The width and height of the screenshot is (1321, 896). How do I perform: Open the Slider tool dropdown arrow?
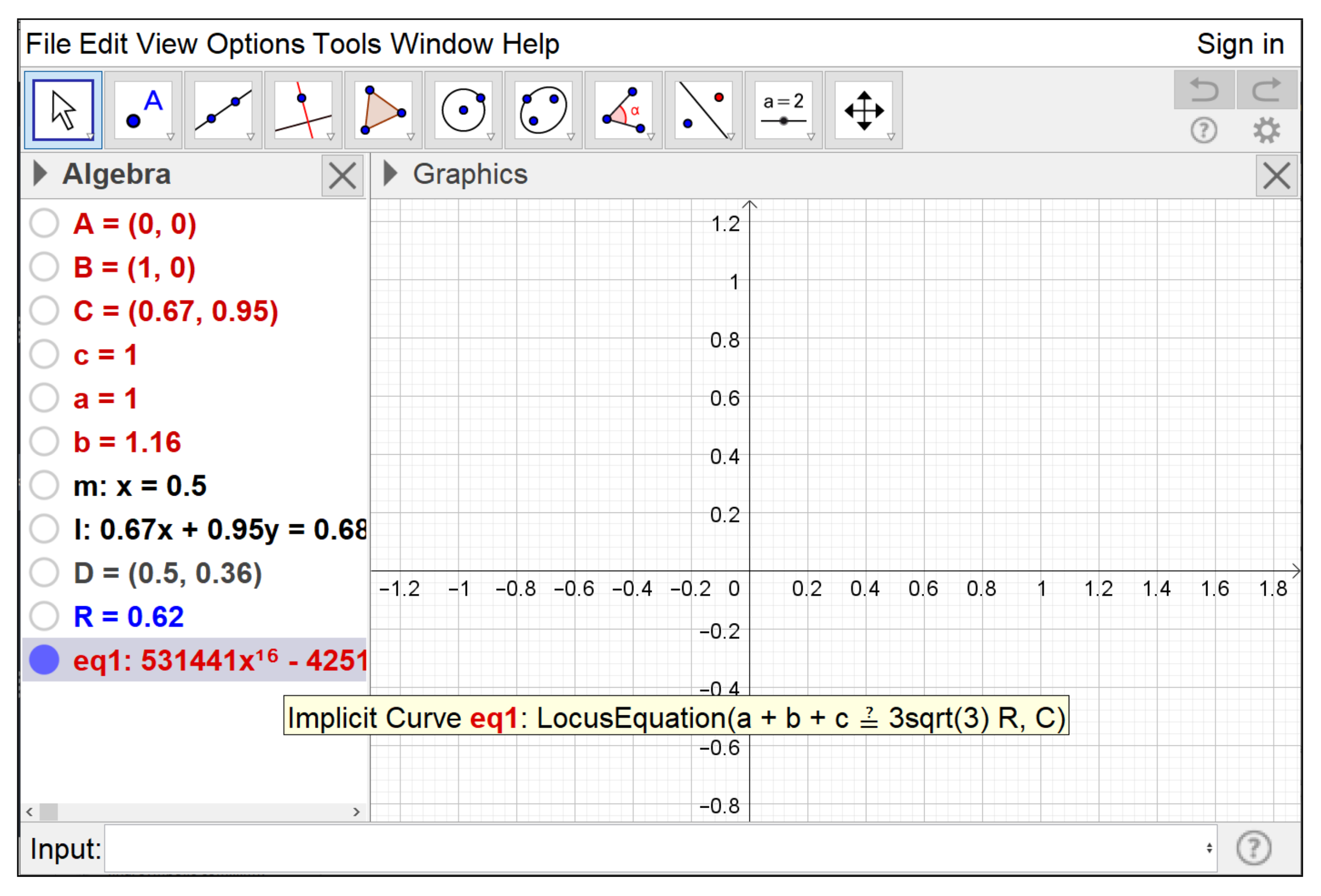coord(811,136)
